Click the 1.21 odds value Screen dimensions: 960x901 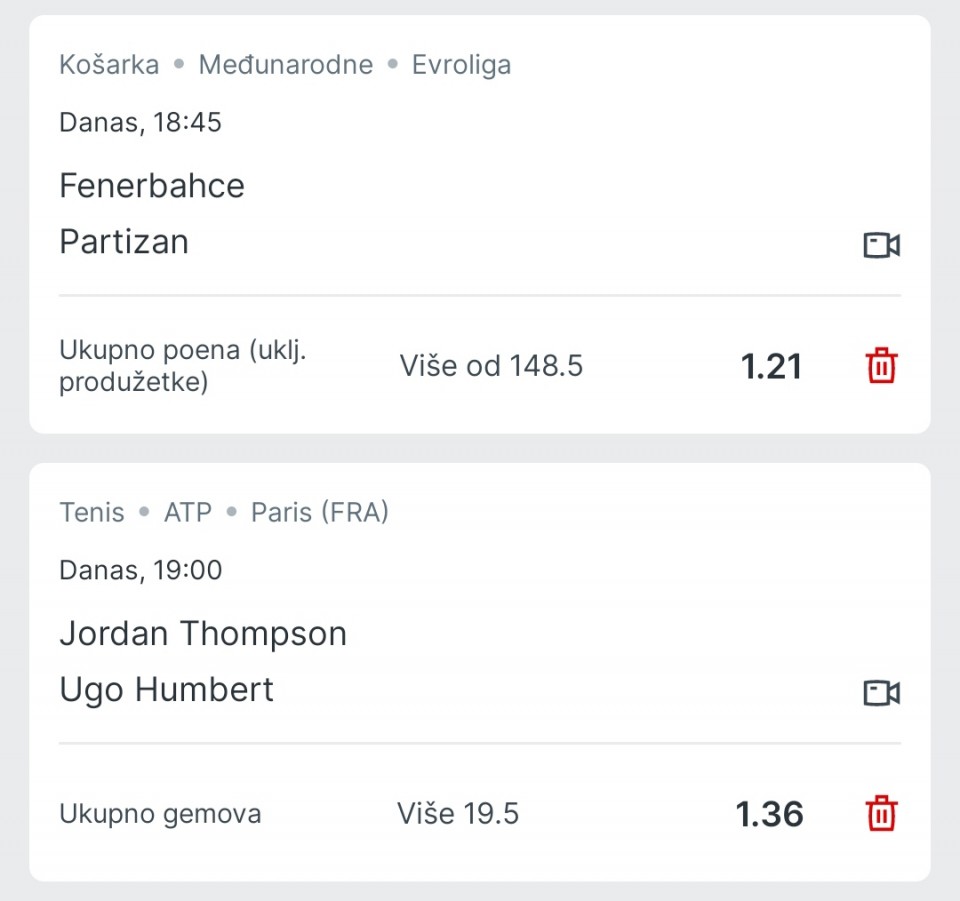[771, 367]
